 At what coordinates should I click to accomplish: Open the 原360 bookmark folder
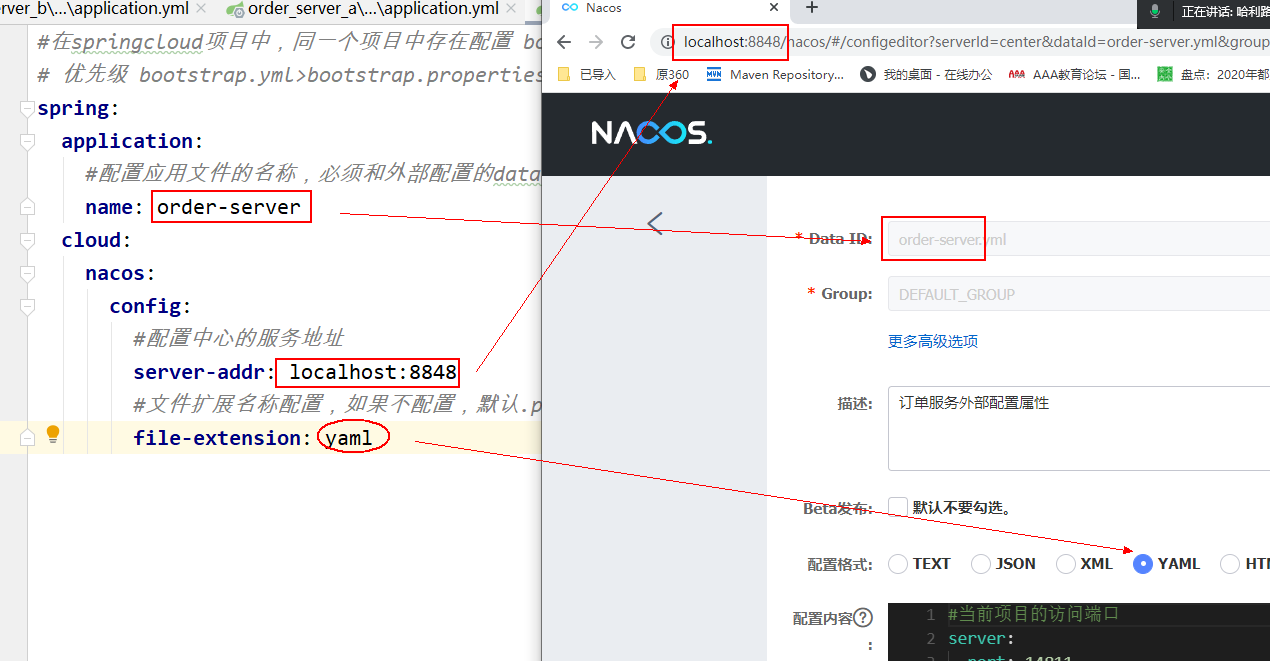click(662, 74)
